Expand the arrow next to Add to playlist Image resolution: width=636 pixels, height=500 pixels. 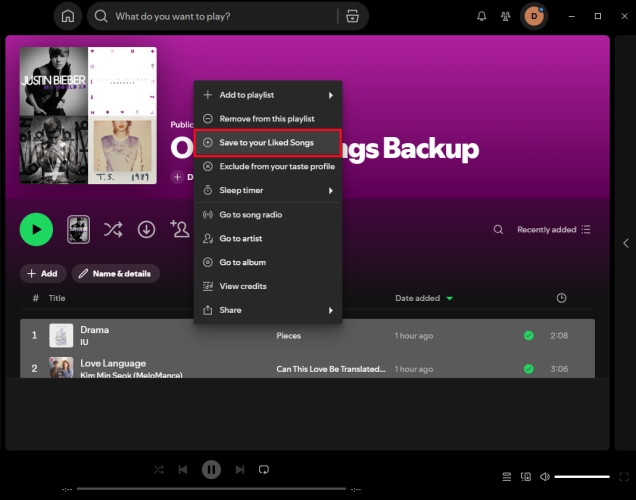click(x=331, y=95)
